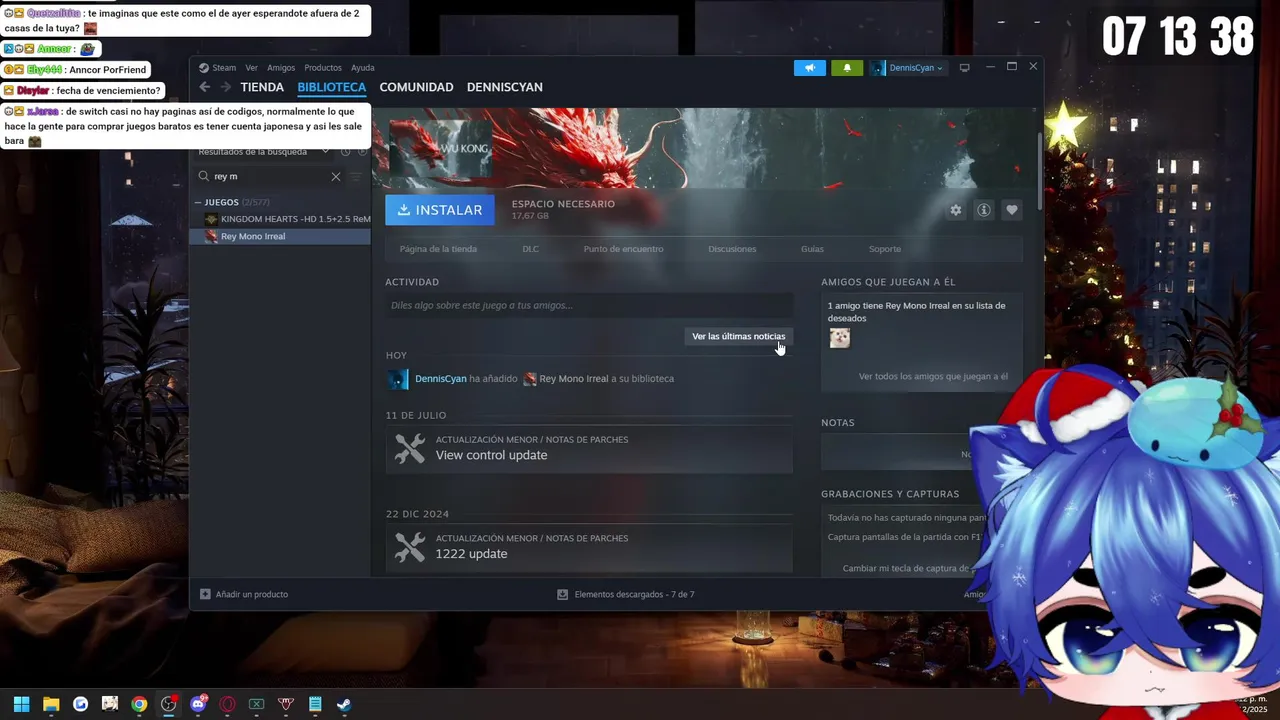Open DennisCyan link in activity feed
Viewport: 1280px width, 720px height.
(441, 379)
